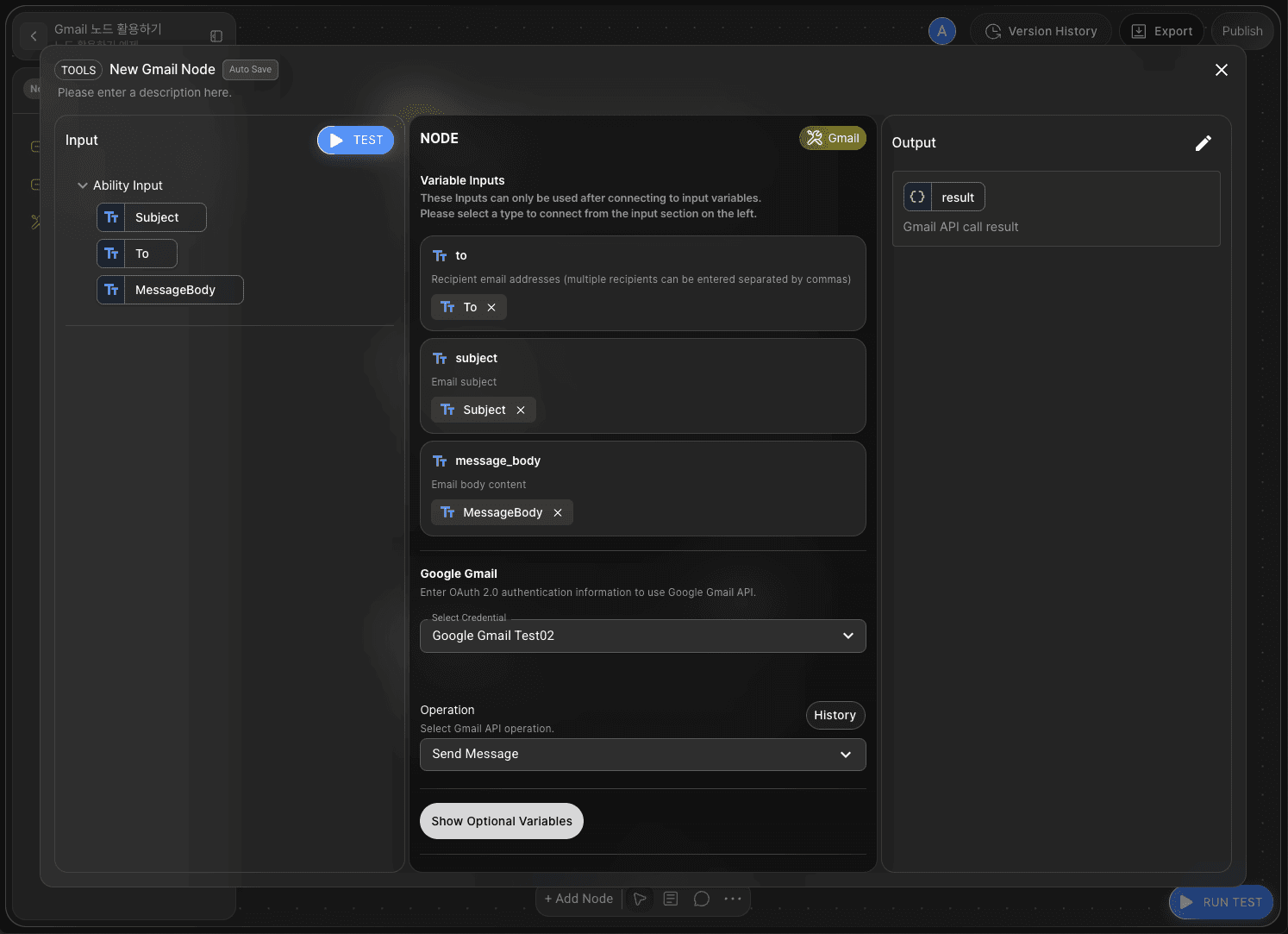Click Add Node in bottom toolbar

[578, 899]
